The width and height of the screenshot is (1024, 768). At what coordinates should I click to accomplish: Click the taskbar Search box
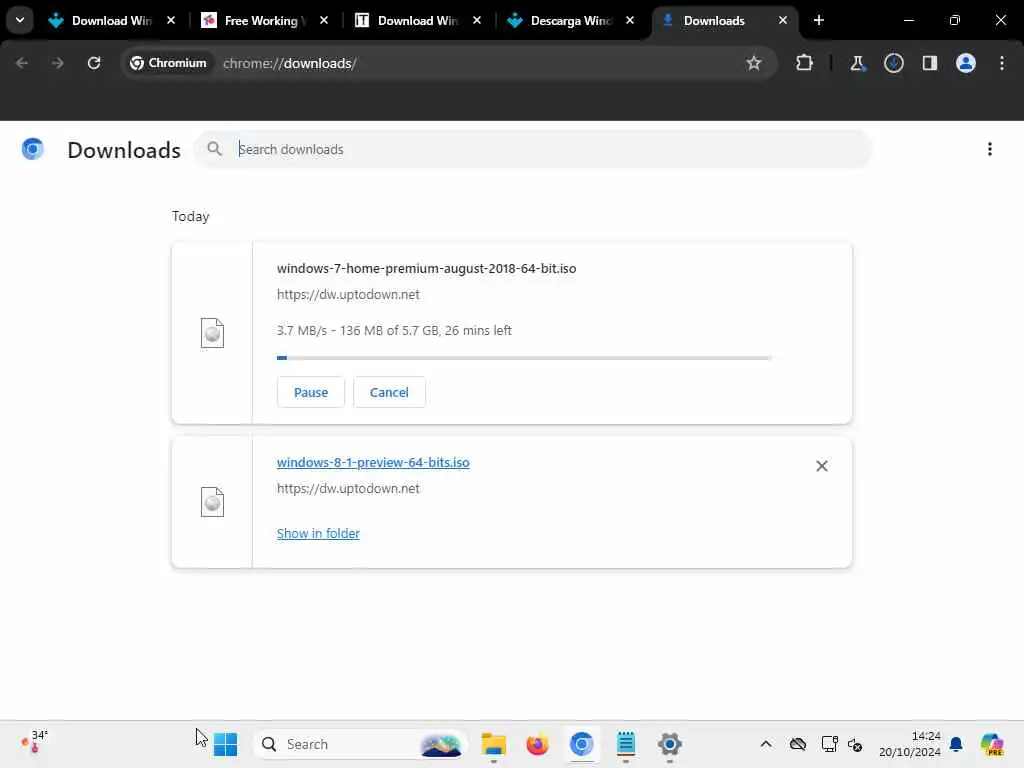point(360,744)
